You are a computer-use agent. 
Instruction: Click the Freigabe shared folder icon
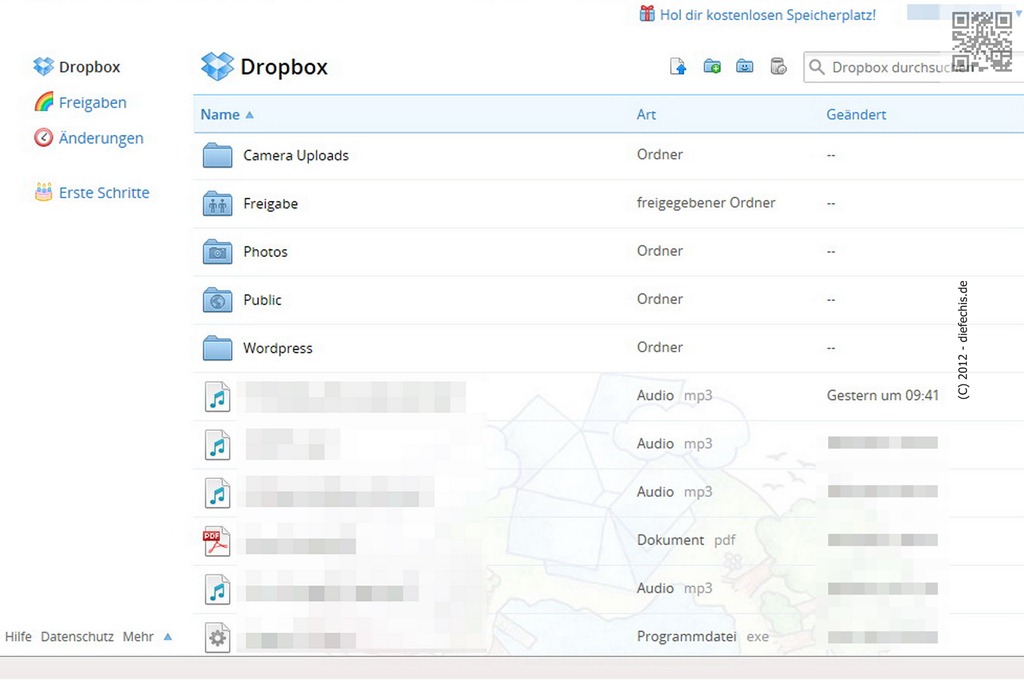[217, 204]
